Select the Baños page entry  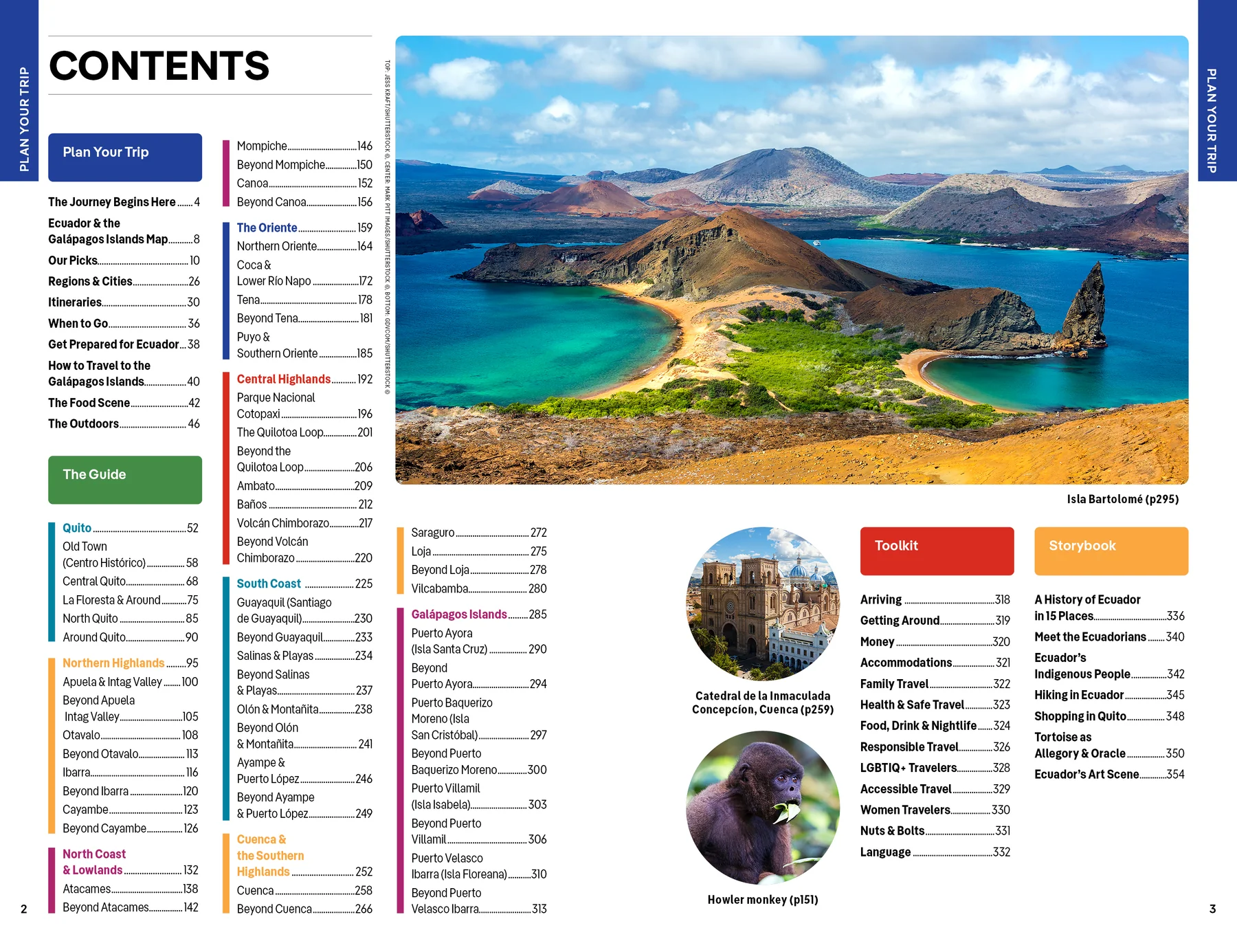pos(250,505)
